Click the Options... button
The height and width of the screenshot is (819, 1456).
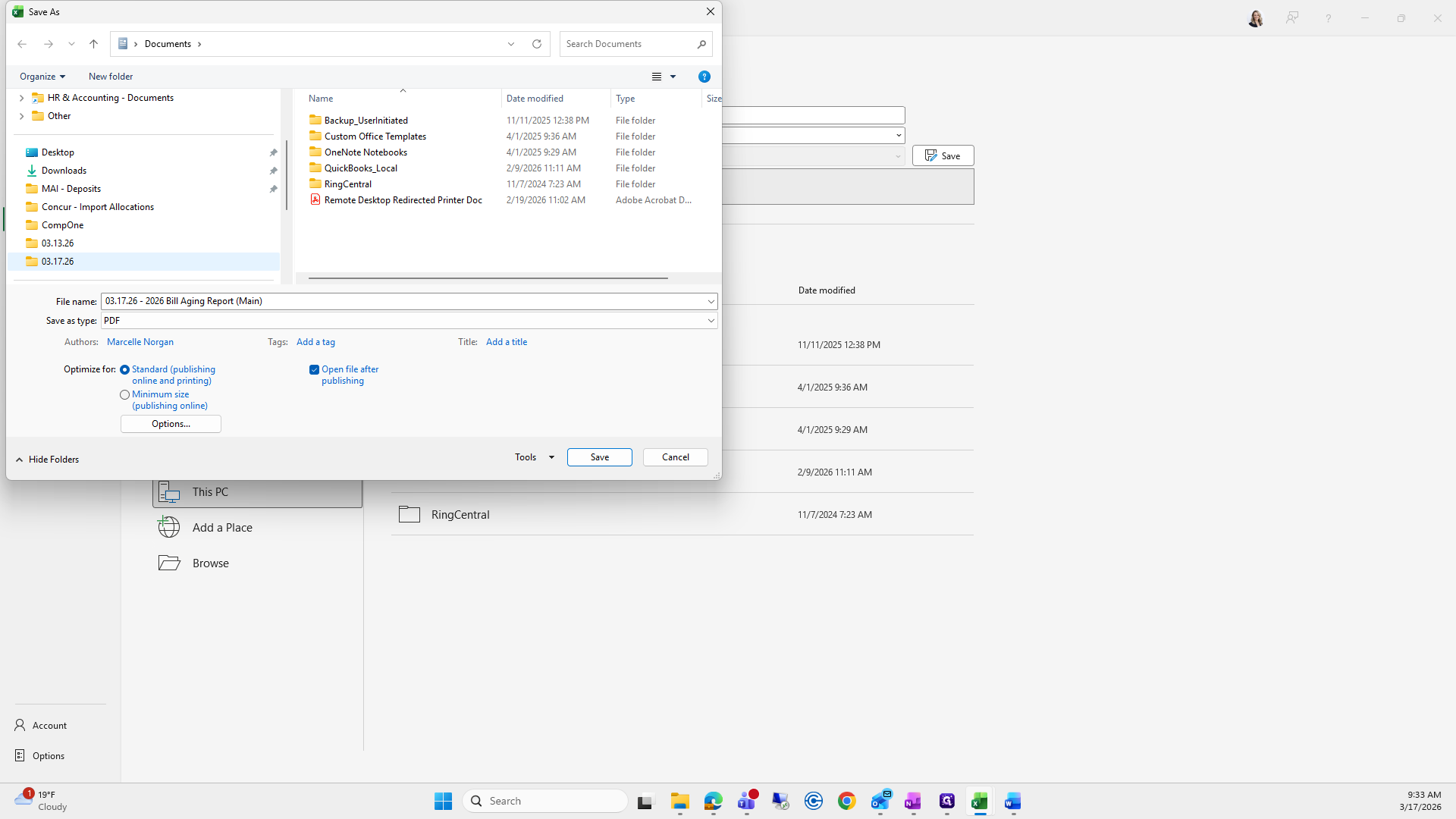171,424
